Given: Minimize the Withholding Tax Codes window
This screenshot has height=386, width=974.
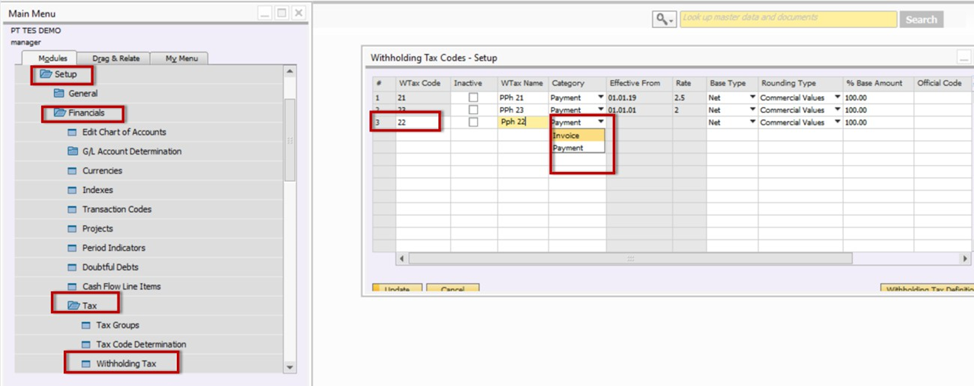Looking at the screenshot, I should 964,58.
